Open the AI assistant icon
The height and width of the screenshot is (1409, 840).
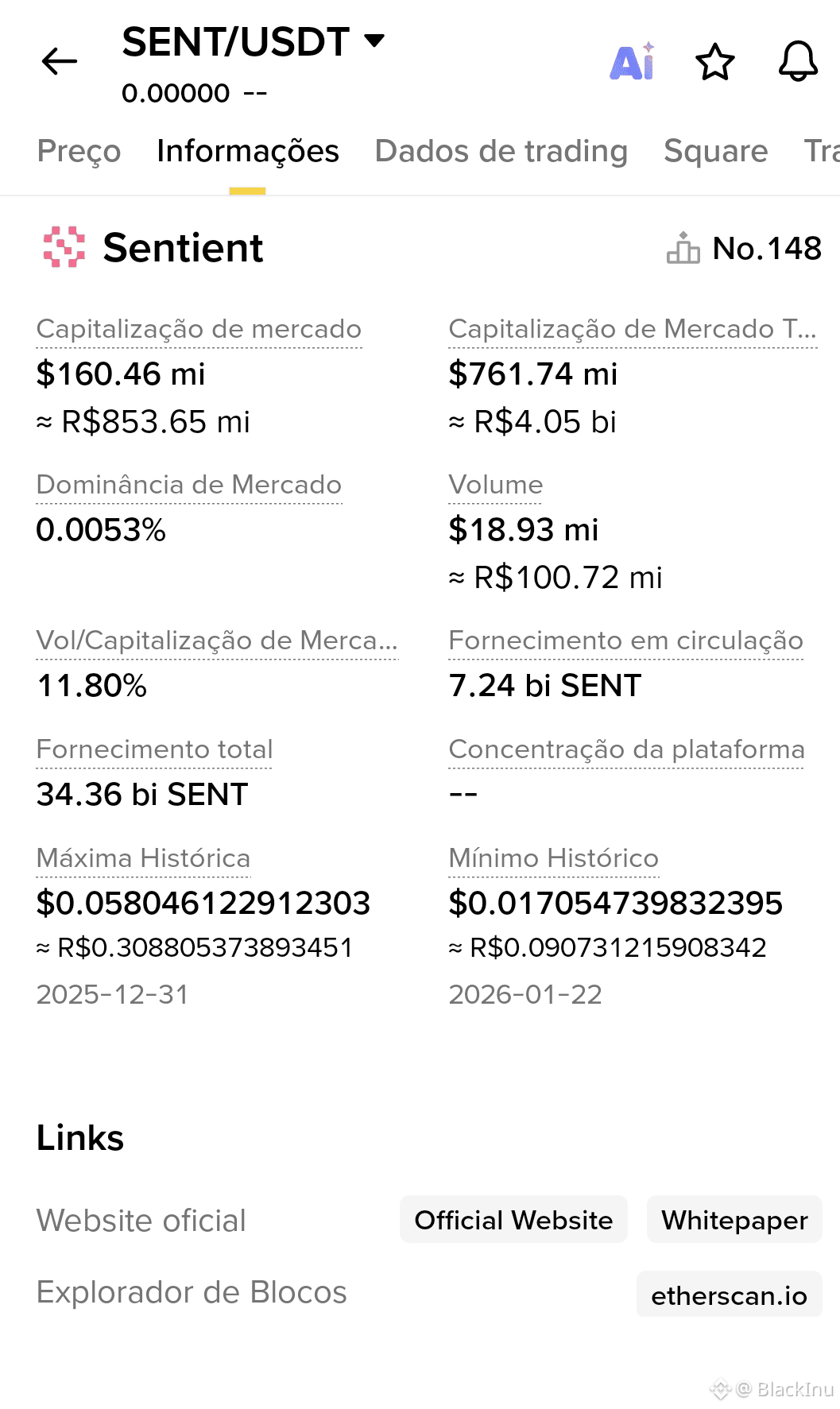(633, 61)
